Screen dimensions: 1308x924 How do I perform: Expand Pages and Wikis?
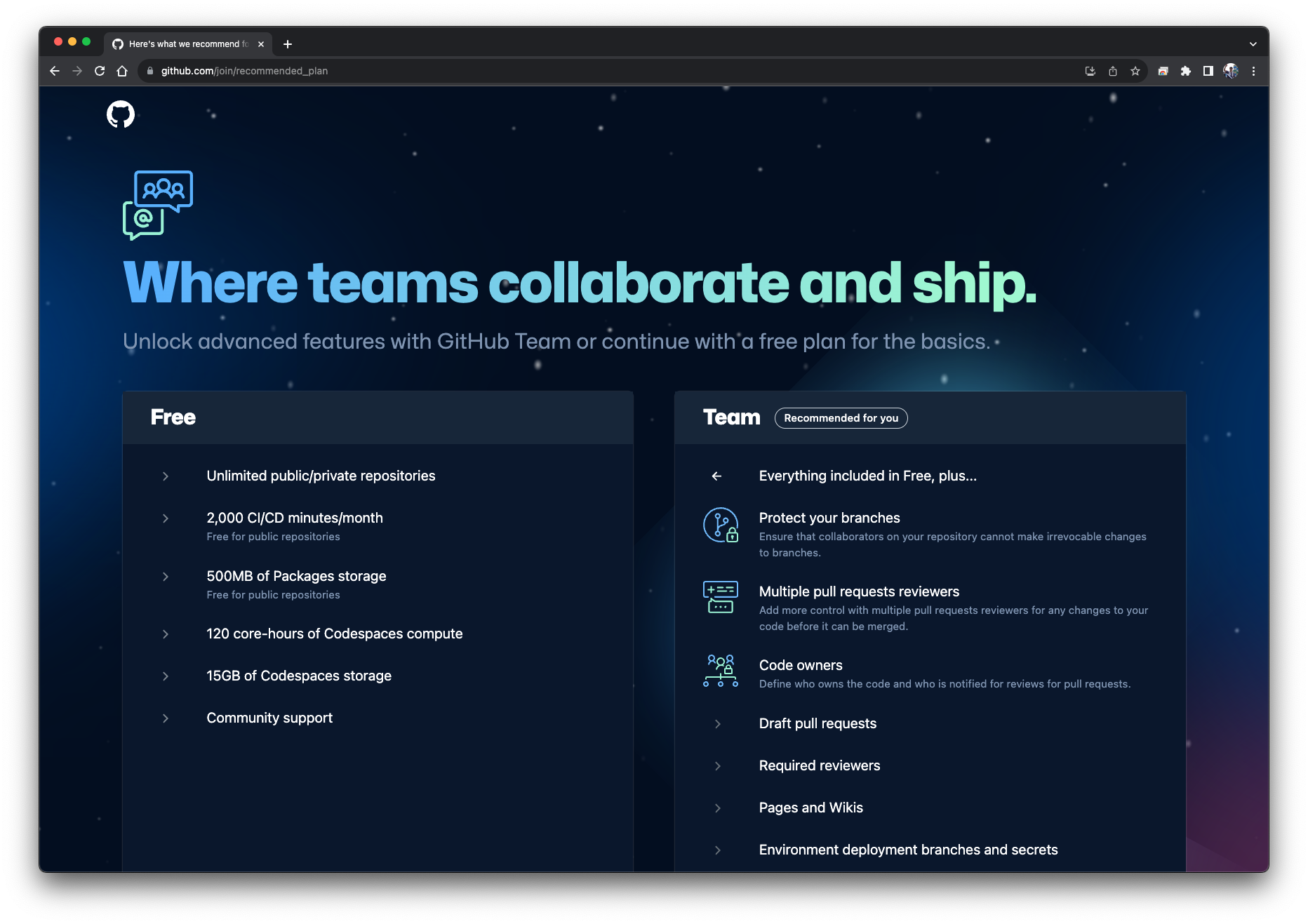tap(718, 808)
